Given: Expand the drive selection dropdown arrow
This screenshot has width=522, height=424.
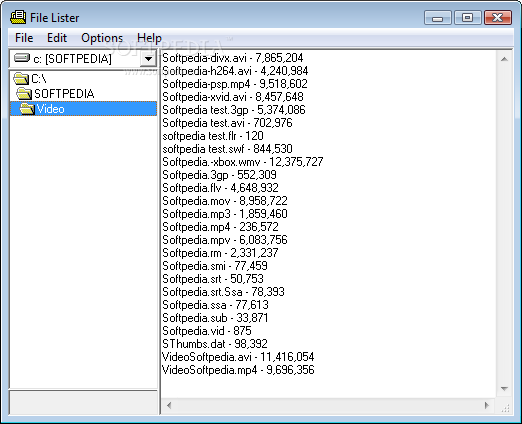Looking at the screenshot, I should pyautogui.click(x=148, y=59).
